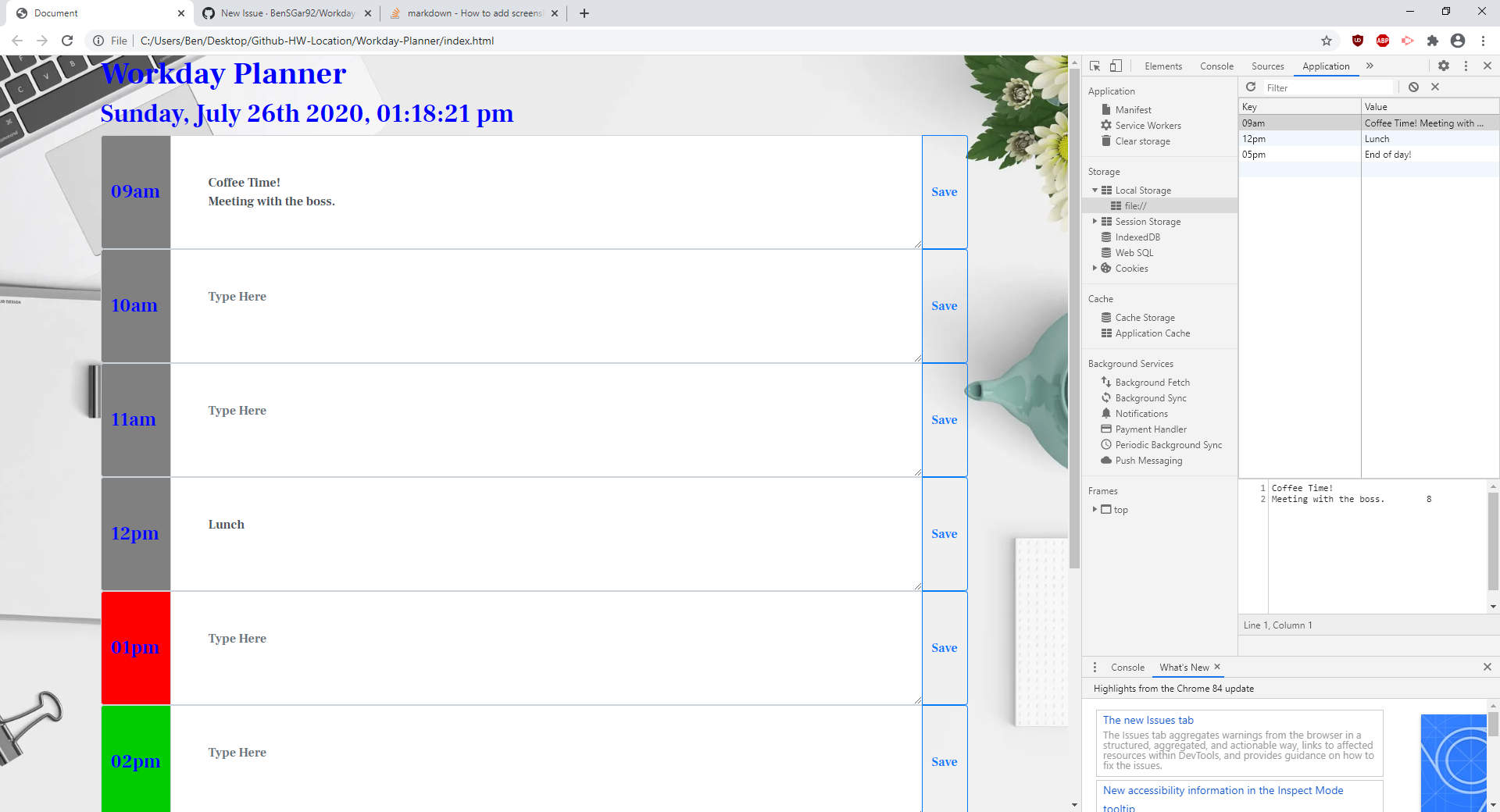Save the 10am entry
The width and height of the screenshot is (1500, 812).
click(945, 306)
